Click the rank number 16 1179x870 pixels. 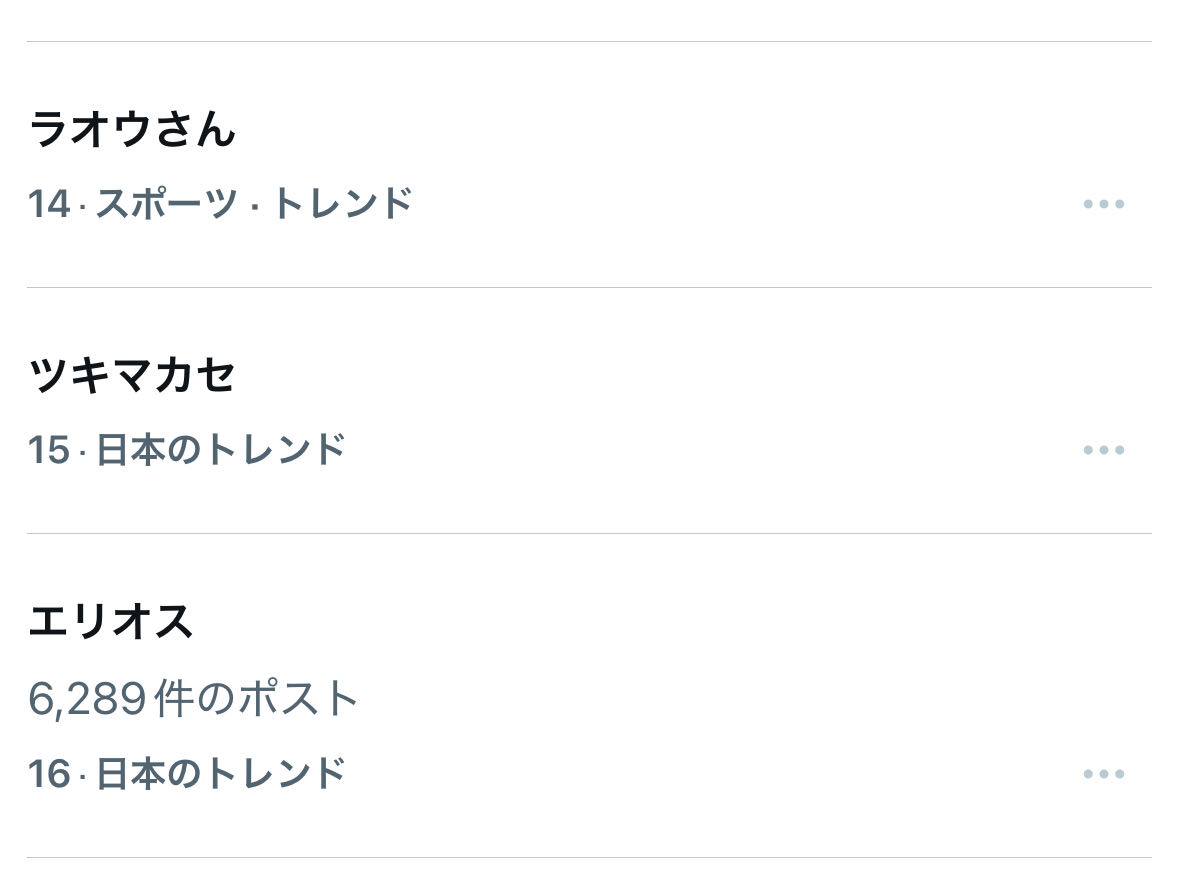tap(49, 774)
